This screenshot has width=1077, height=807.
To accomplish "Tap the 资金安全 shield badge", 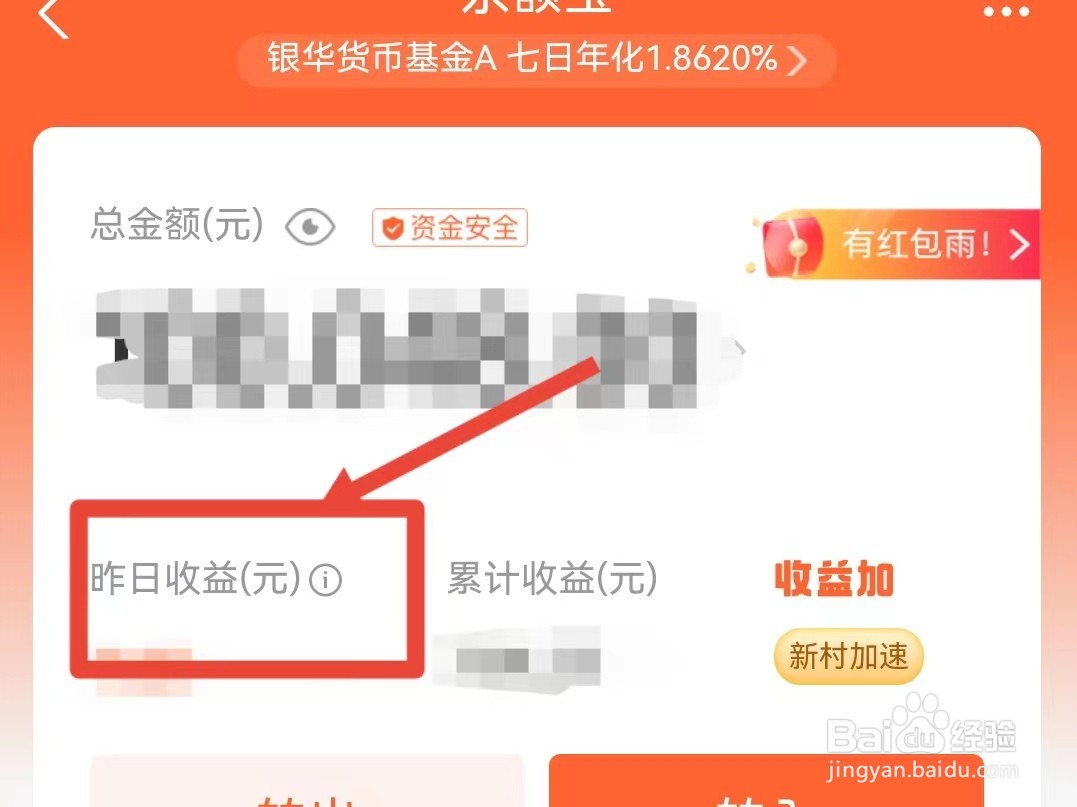I will [x=450, y=227].
